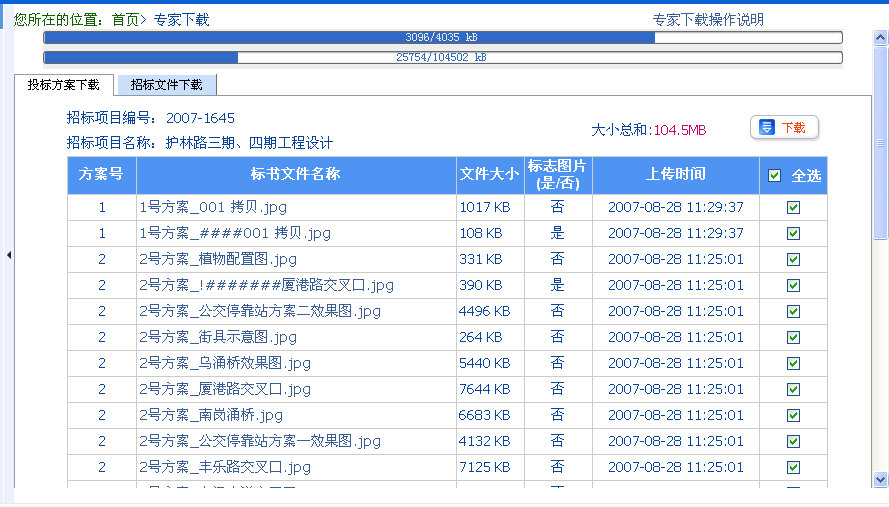889x507 pixels.
Task: Click the scrollbar up arrow
Action: coord(880,38)
